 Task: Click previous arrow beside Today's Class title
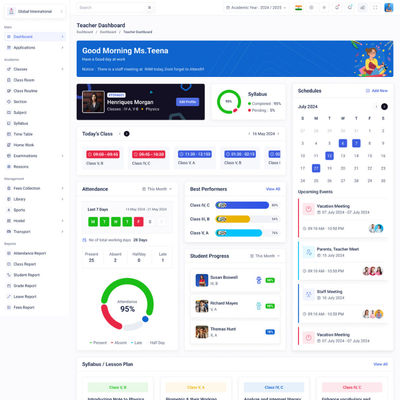click(120, 134)
